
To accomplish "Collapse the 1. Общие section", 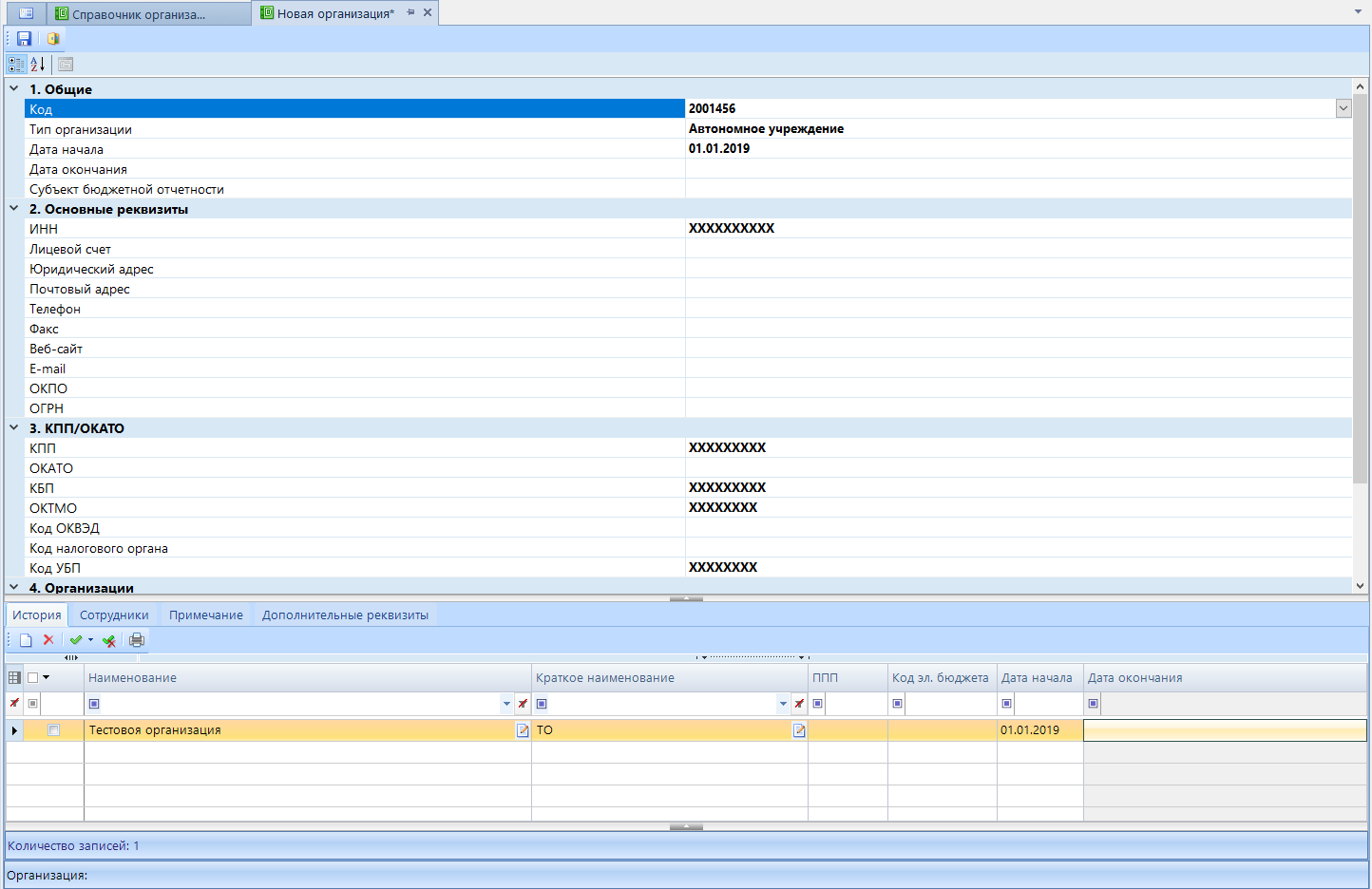I will [x=14, y=88].
